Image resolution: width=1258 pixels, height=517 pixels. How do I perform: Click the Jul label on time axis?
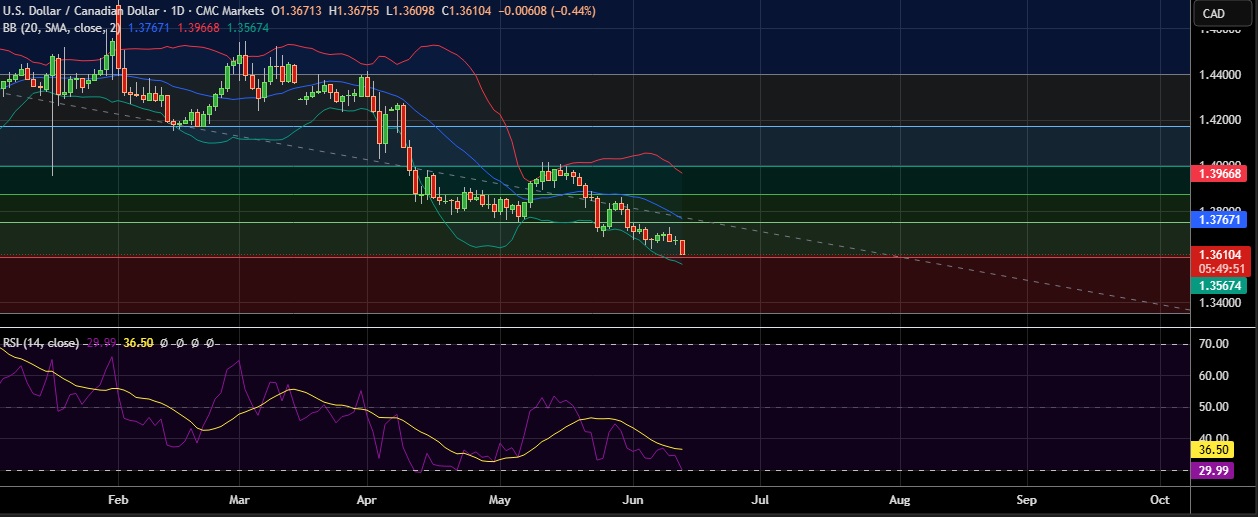point(761,498)
